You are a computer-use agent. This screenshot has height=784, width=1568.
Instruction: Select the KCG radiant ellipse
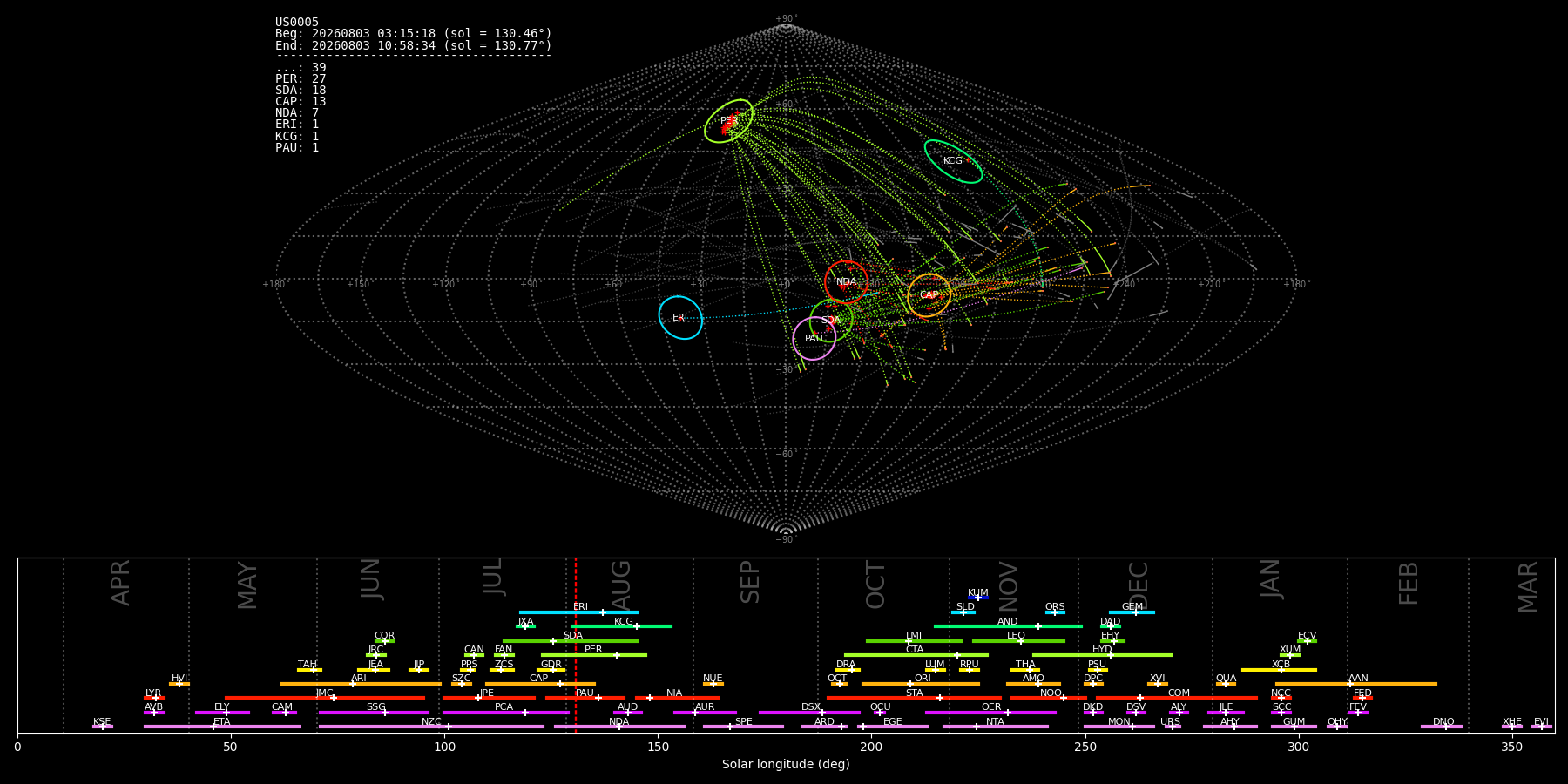(953, 161)
